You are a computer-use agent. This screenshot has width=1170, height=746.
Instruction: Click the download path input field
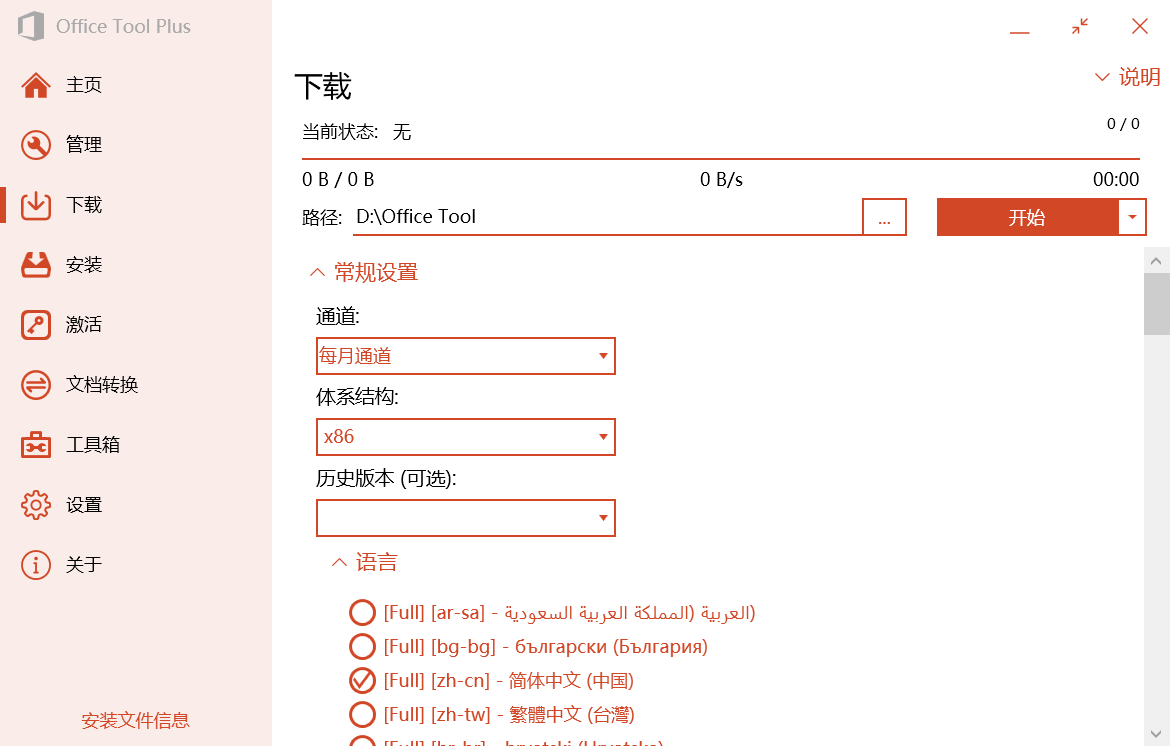click(x=606, y=217)
